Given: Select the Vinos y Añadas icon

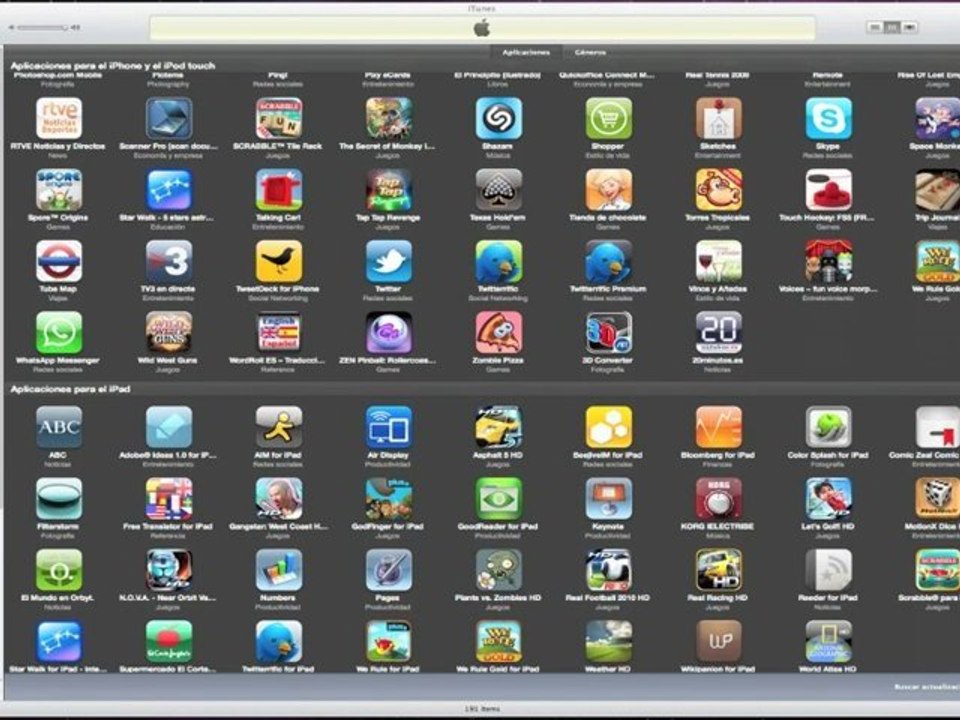Looking at the screenshot, I should pyautogui.click(x=718, y=261).
